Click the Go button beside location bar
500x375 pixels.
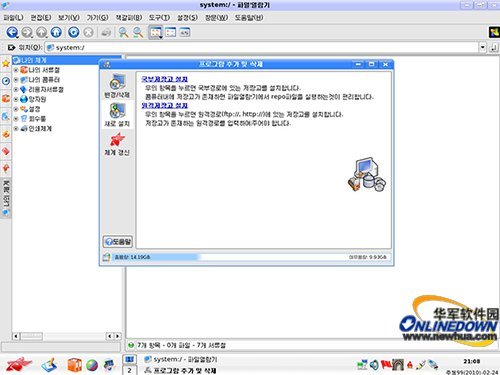point(494,48)
